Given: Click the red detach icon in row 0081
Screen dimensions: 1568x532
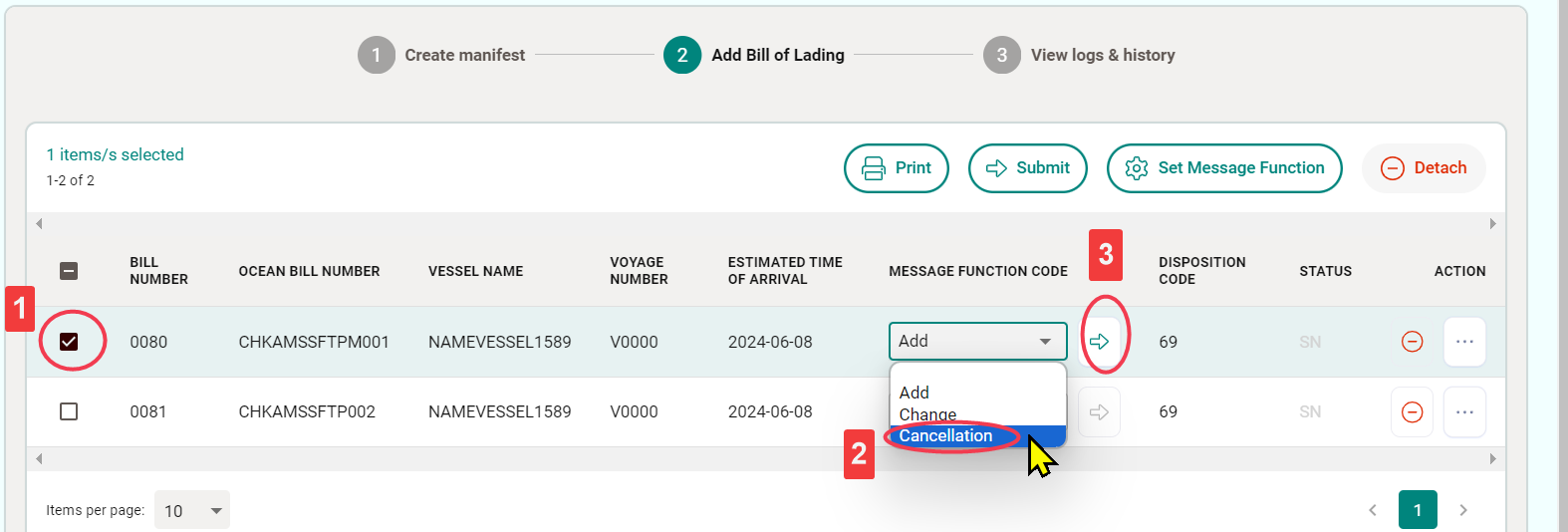Looking at the screenshot, I should (1412, 412).
